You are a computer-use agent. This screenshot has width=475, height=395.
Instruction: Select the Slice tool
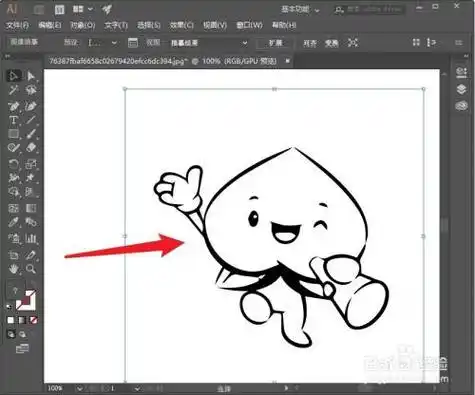31,255
